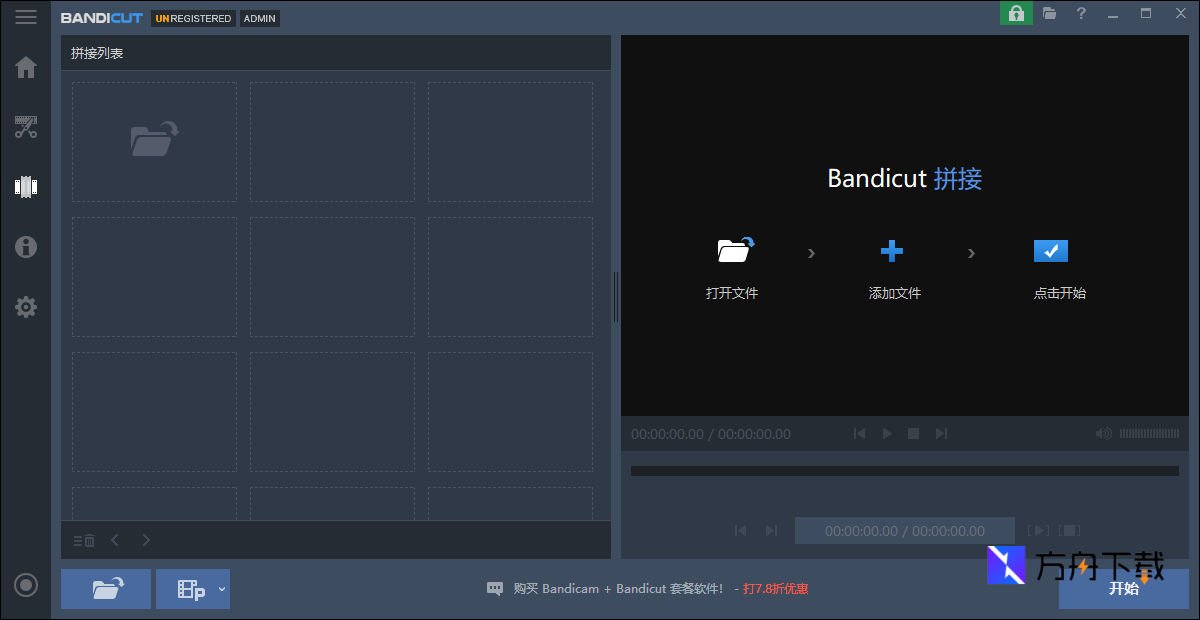Click the ADMIN label in the titlebar
The width and height of the screenshot is (1200, 620).
coord(259,18)
